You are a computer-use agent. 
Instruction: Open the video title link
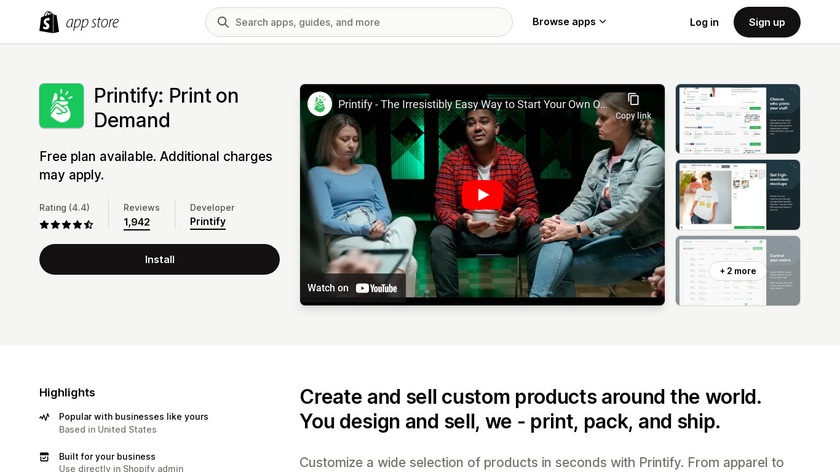pyautogui.click(x=472, y=104)
